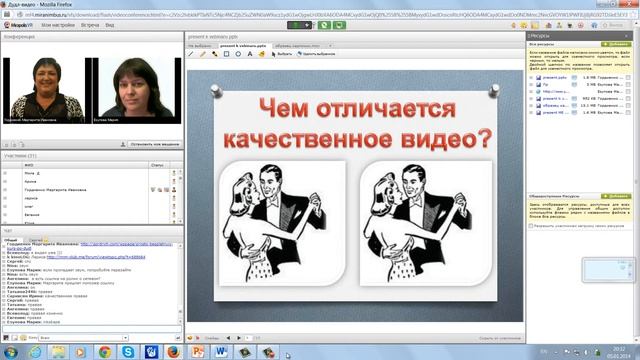The height and width of the screenshot is (360, 640).
Task: Open the chat recipient 'Всем' dropdown
Action: coord(83,338)
